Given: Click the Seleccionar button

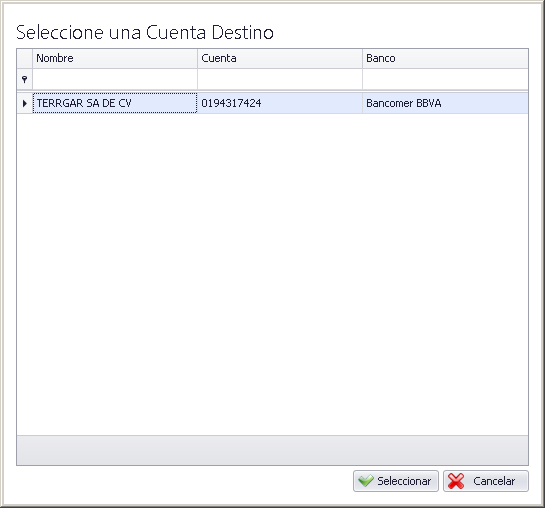Looking at the screenshot, I should tap(396, 481).
